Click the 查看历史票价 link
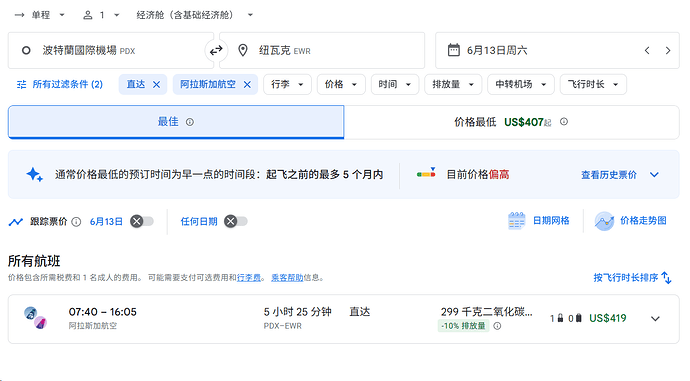Screen dimensions: 690x381 (x=609, y=175)
